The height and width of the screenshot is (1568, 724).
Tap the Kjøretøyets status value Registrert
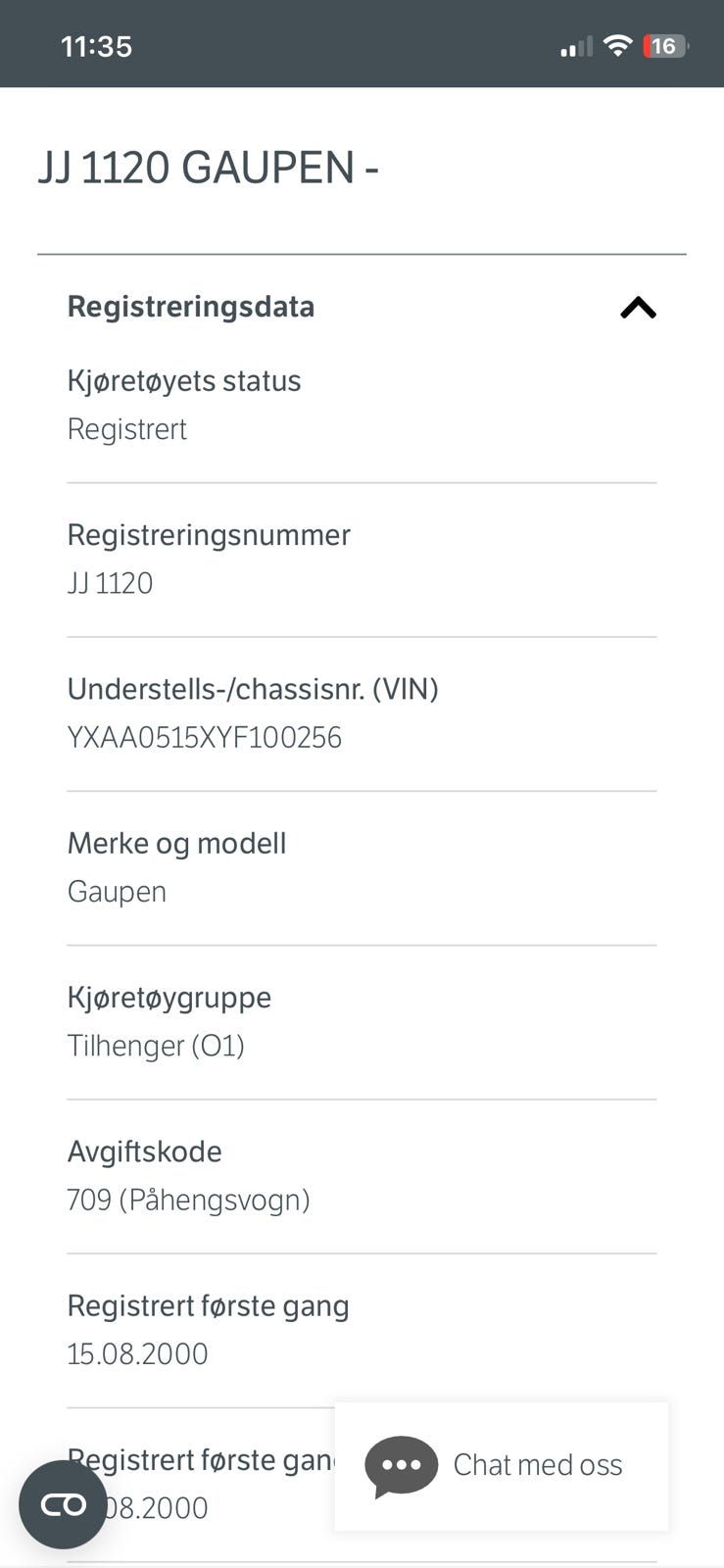tap(126, 429)
